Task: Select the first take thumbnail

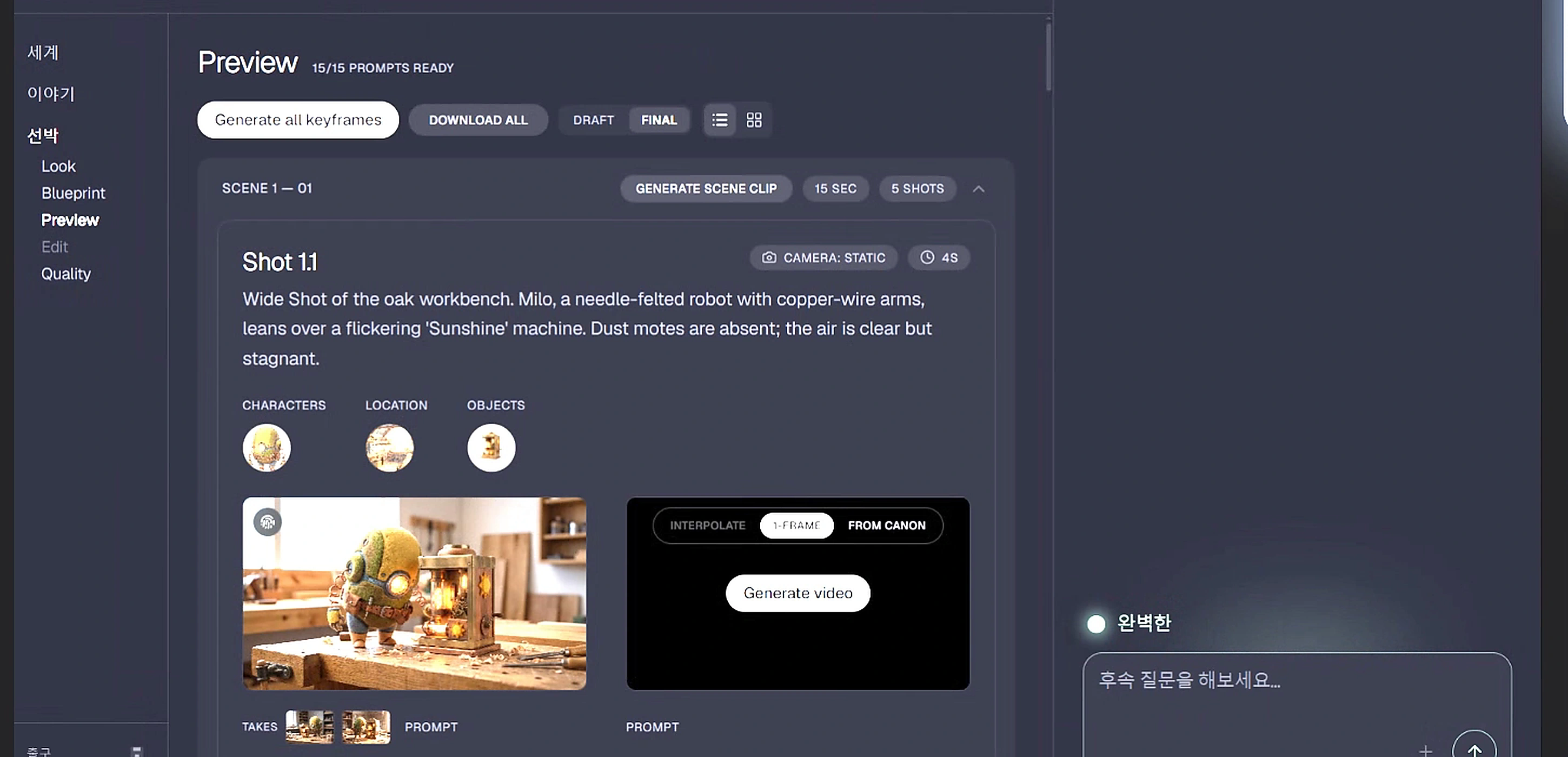Action: click(x=310, y=727)
